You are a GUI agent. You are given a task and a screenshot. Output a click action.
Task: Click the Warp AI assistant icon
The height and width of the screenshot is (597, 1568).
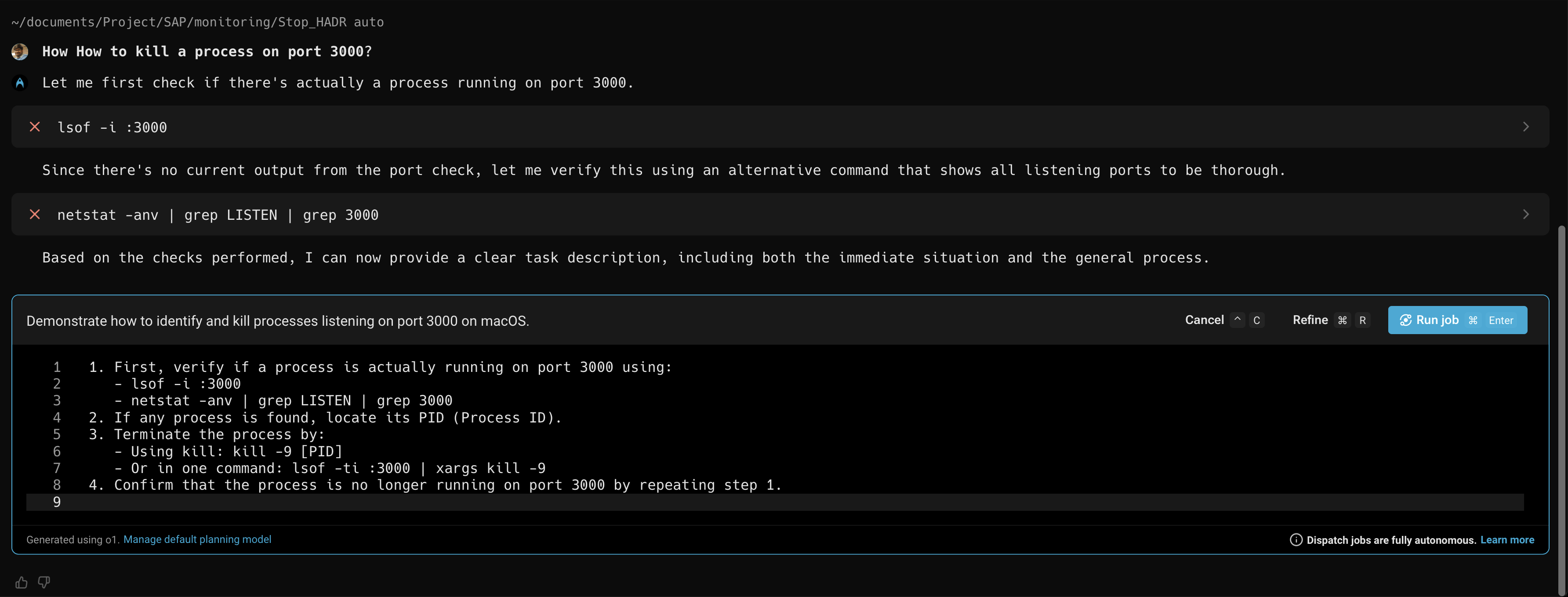click(20, 83)
